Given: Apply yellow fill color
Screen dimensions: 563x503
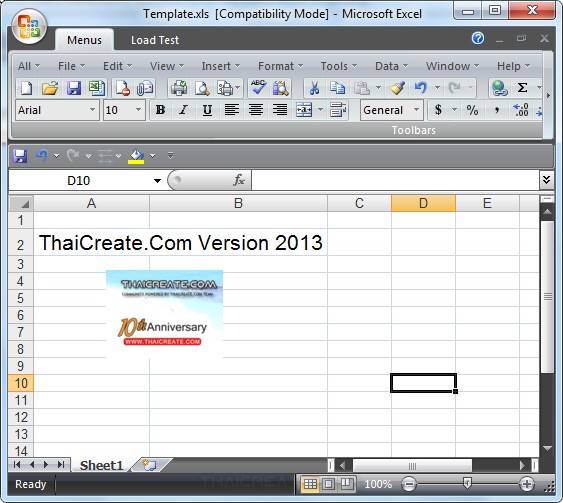Looking at the screenshot, I should click(x=136, y=156).
